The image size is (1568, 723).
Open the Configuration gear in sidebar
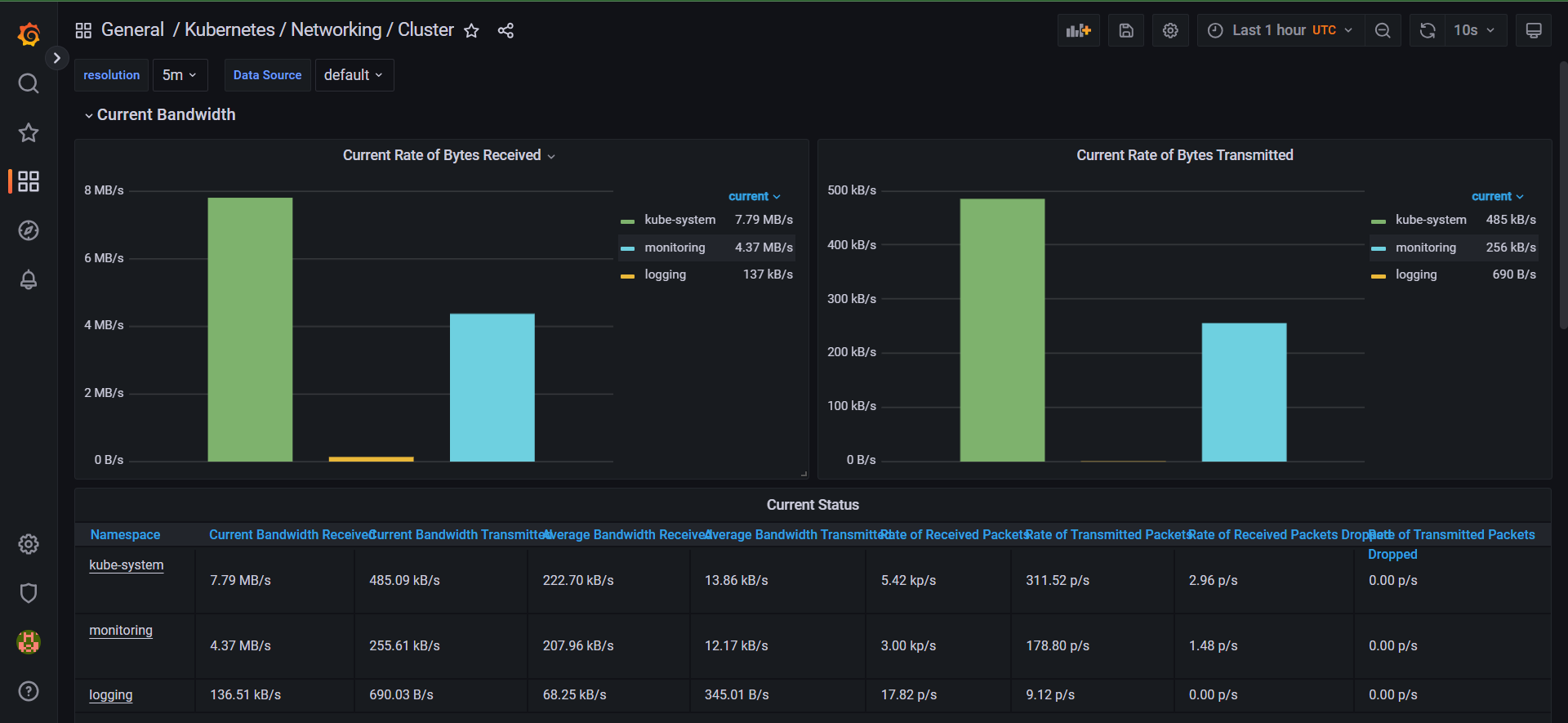point(29,544)
